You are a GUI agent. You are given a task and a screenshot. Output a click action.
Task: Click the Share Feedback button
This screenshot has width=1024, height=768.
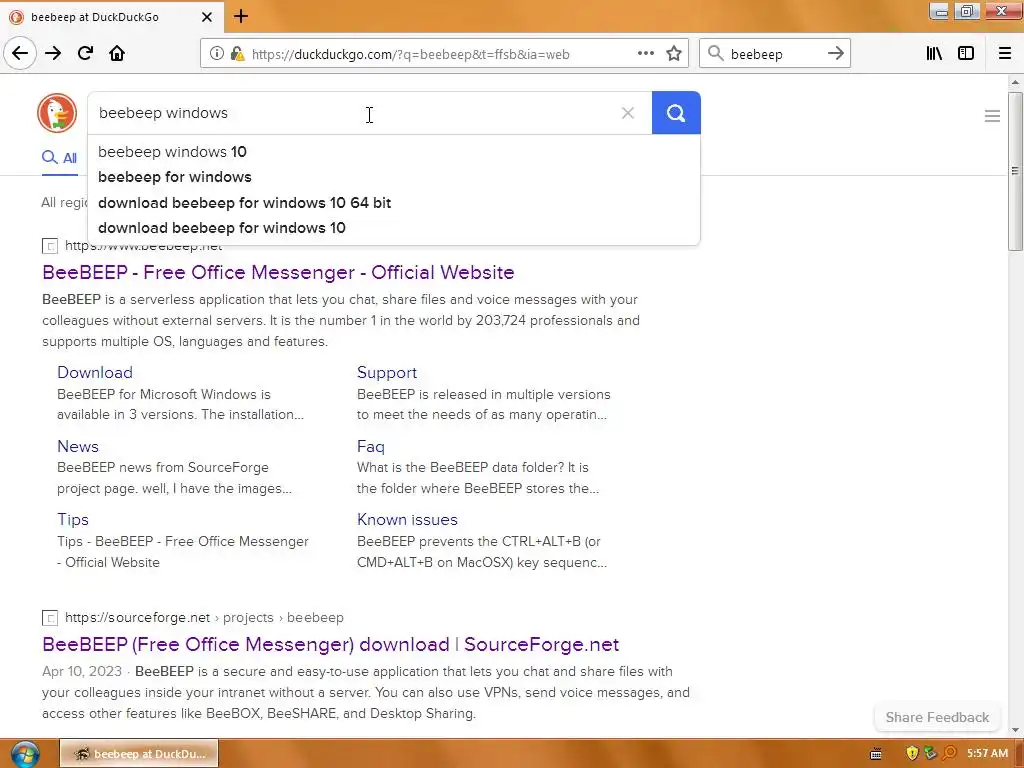(937, 717)
